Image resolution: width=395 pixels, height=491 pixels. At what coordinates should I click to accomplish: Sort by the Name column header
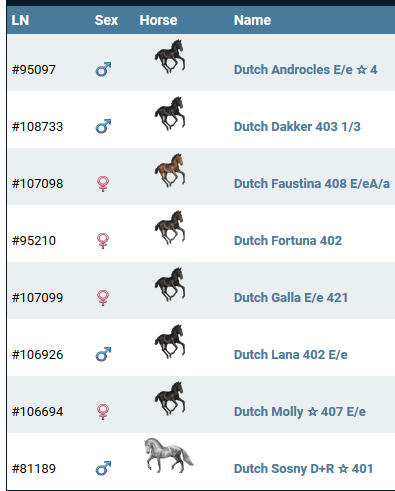tap(252, 20)
